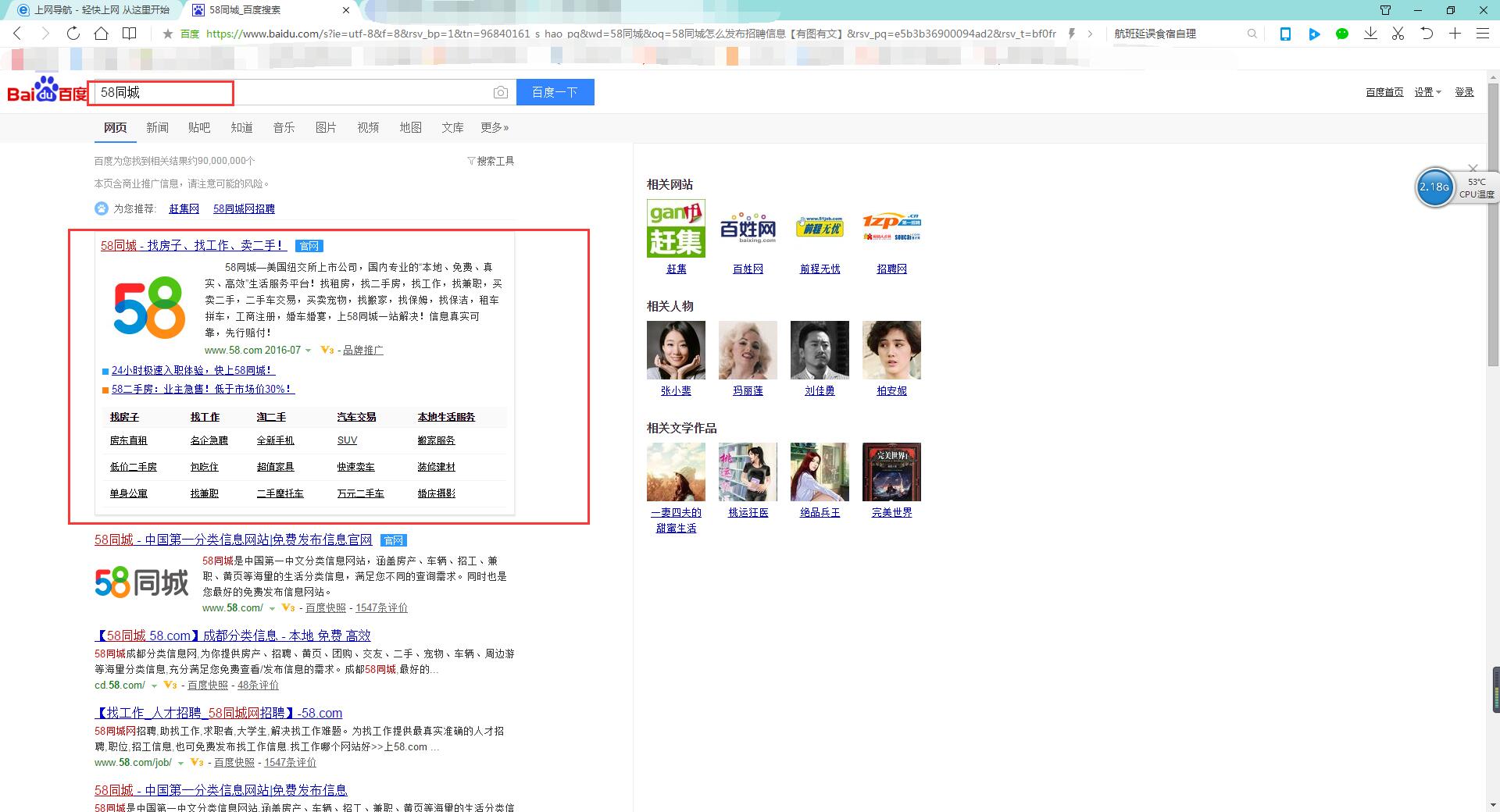Click the 58 logo thumbnail in first result
The image size is (1500, 812).
tap(149, 308)
